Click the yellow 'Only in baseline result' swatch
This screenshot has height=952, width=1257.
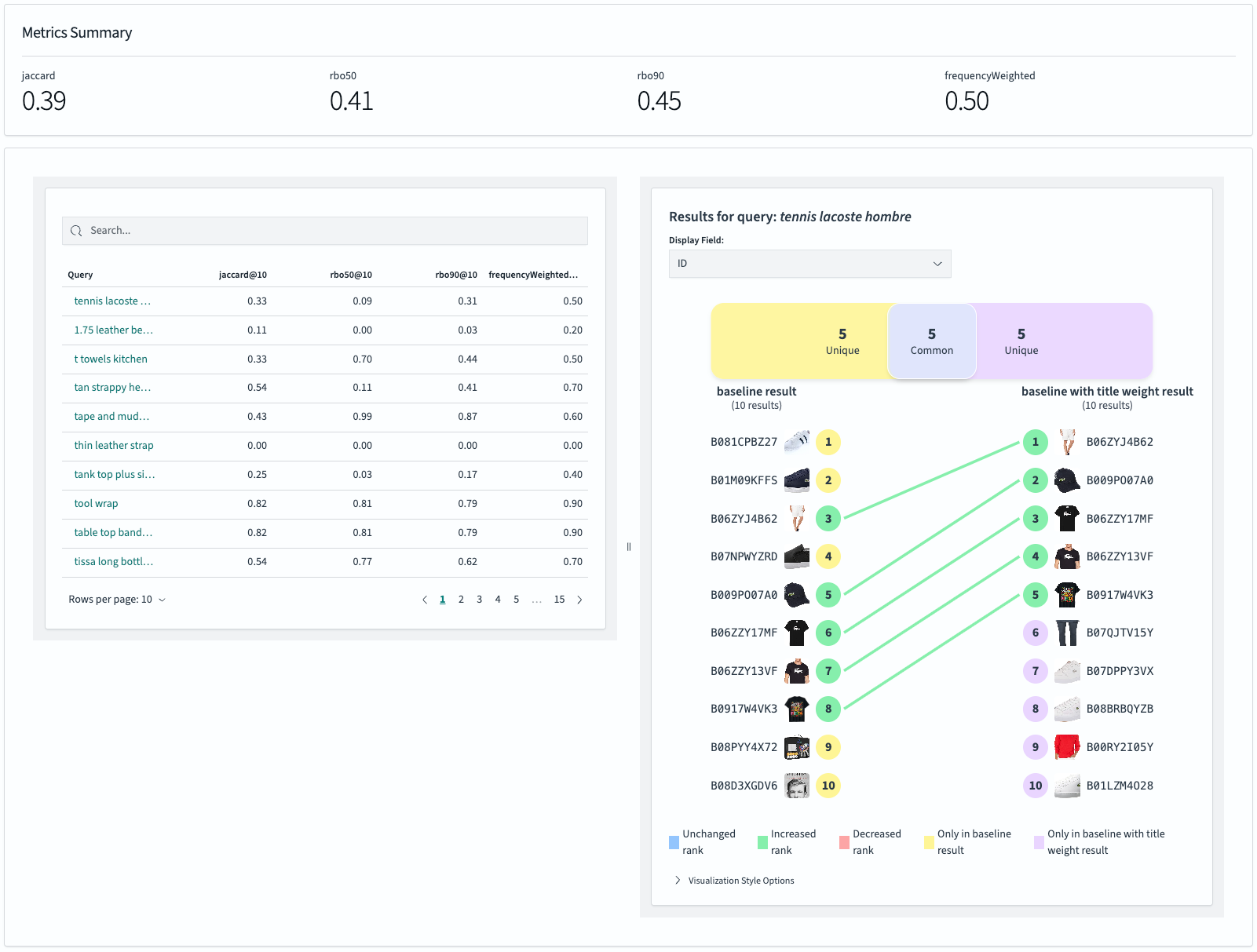pos(929,841)
